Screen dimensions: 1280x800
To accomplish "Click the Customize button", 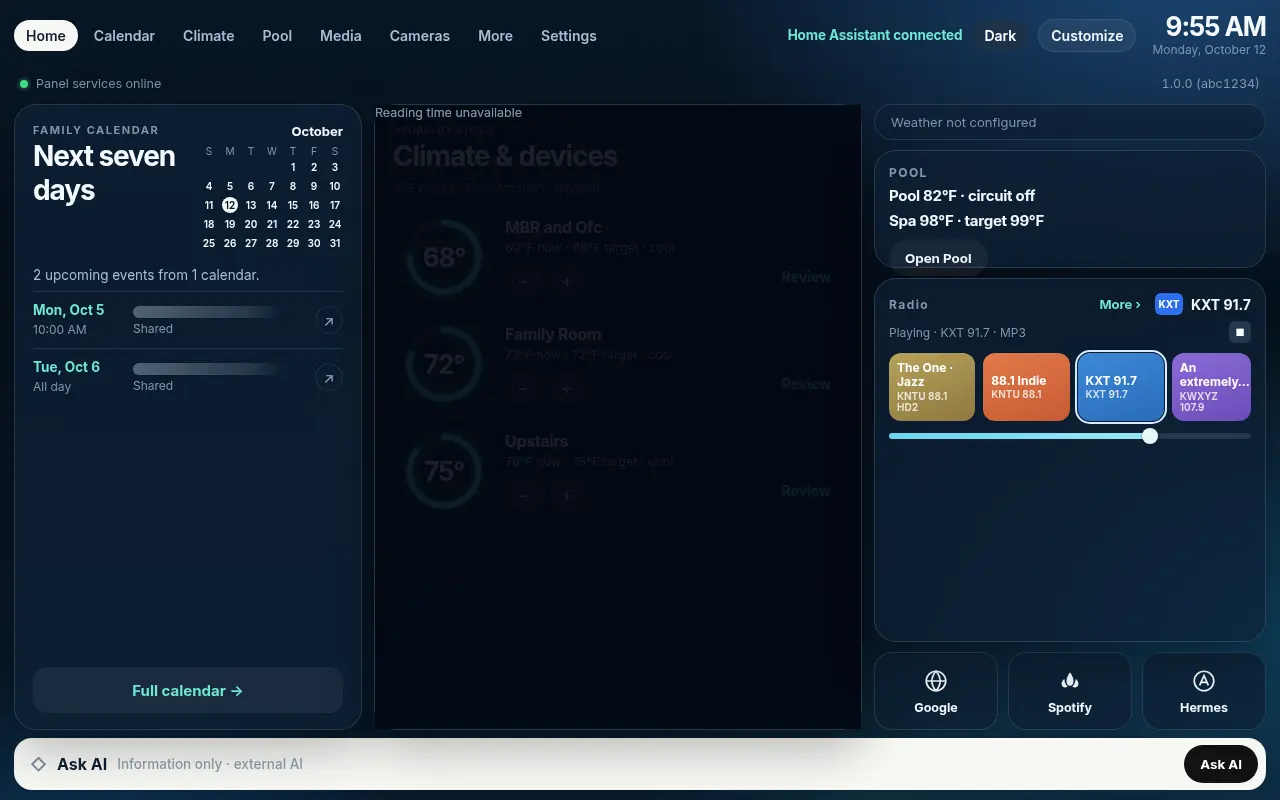I will point(1087,35).
